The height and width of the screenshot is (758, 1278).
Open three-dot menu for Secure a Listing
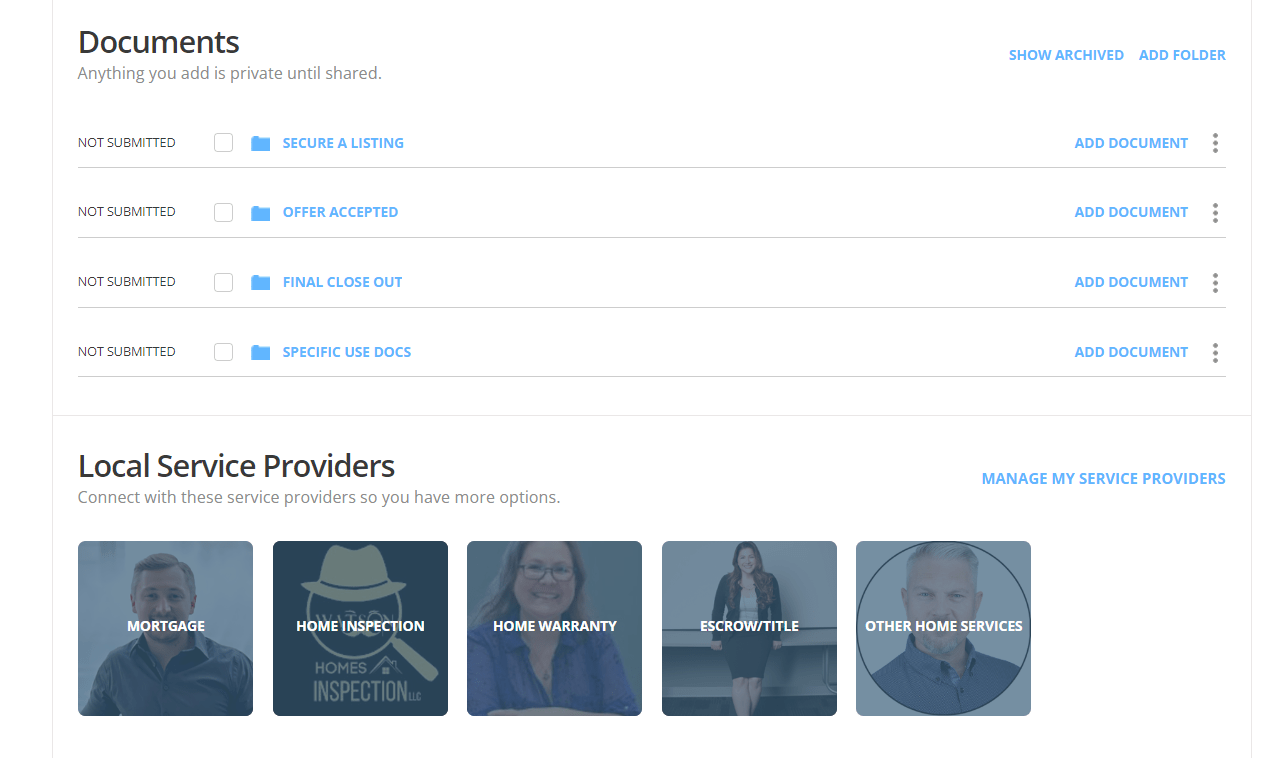click(x=1215, y=143)
